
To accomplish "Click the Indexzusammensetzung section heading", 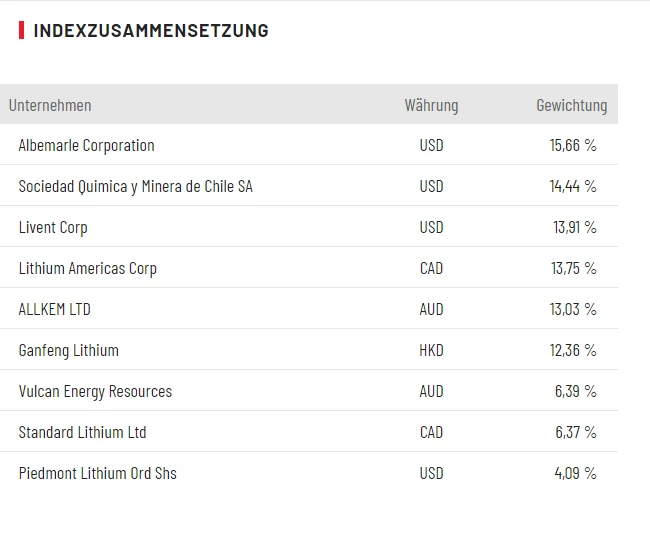I will (150, 30).
